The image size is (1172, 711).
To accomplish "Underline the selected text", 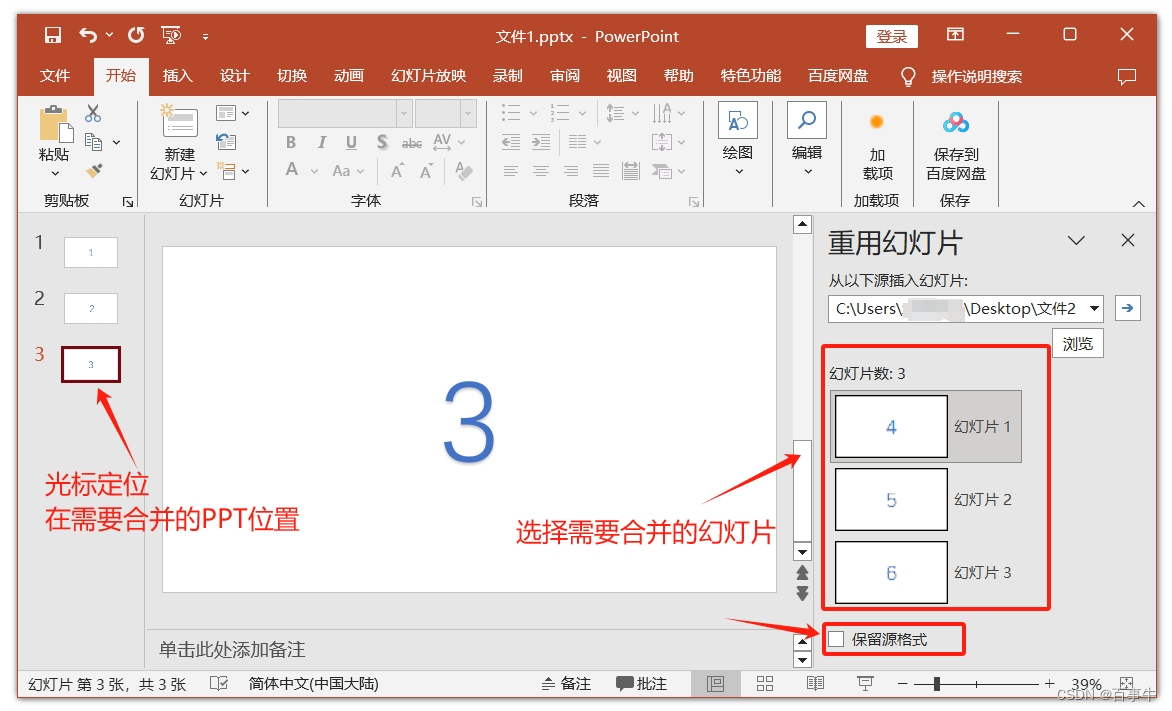I will tap(351, 142).
